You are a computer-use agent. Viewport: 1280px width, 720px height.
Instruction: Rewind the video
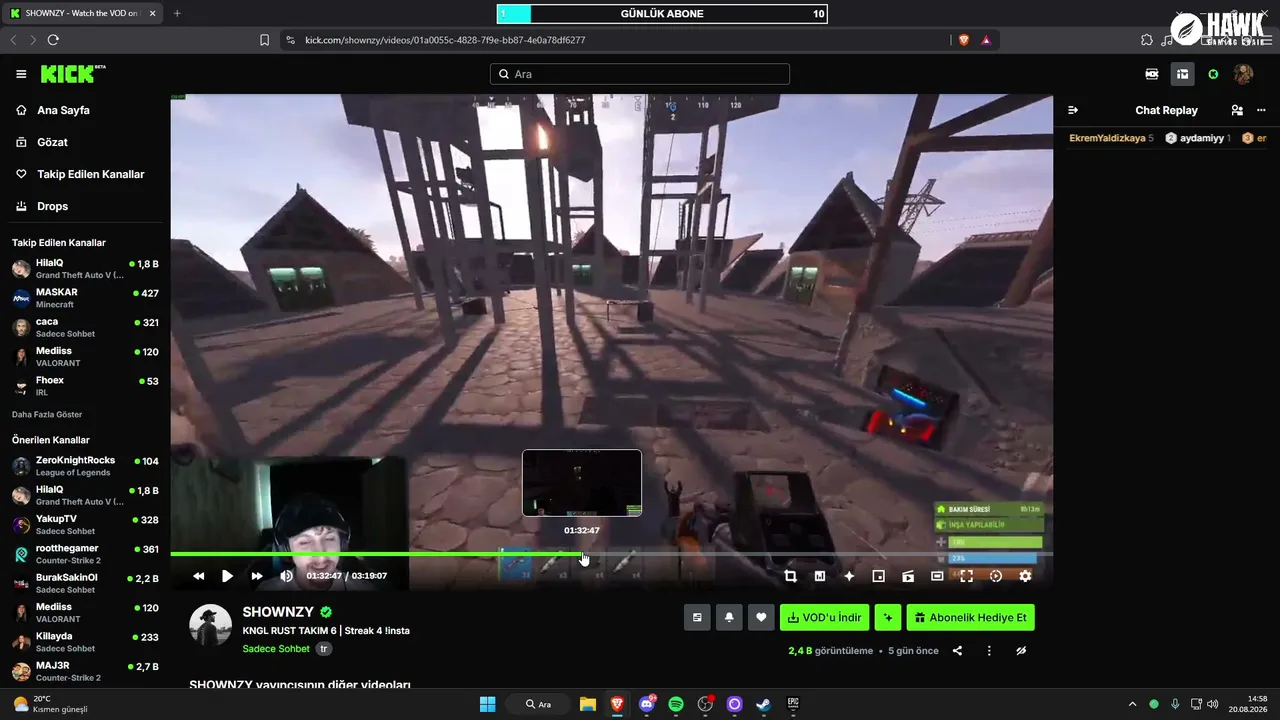[198, 576]
